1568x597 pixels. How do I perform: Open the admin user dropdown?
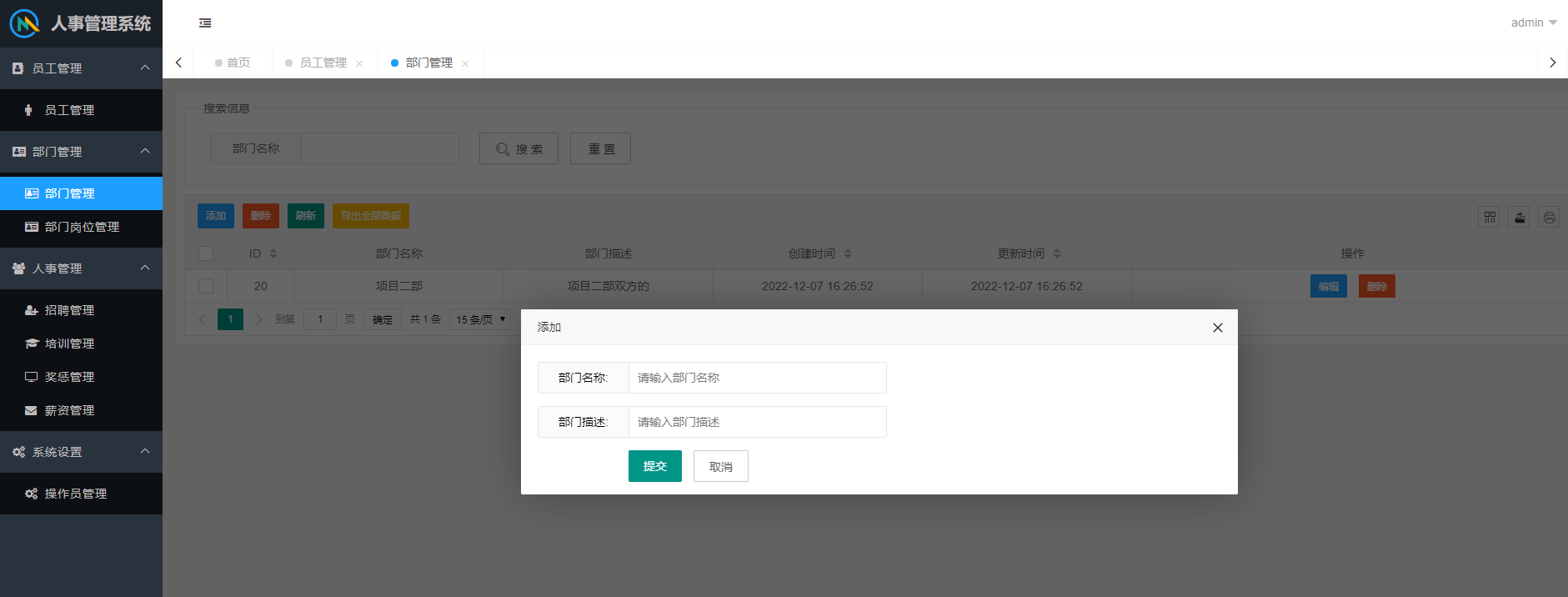pos(1534,23)
